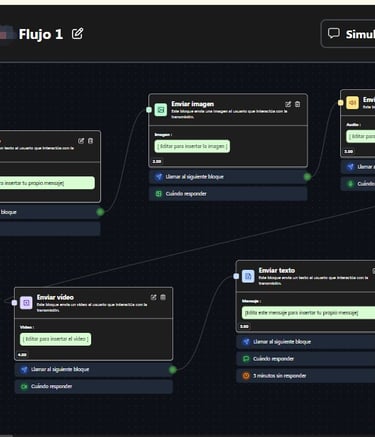Edit the Enviar imagen block
Image resolution: width=375 pixels, height=437 pixels.
[x=288, y=104]
